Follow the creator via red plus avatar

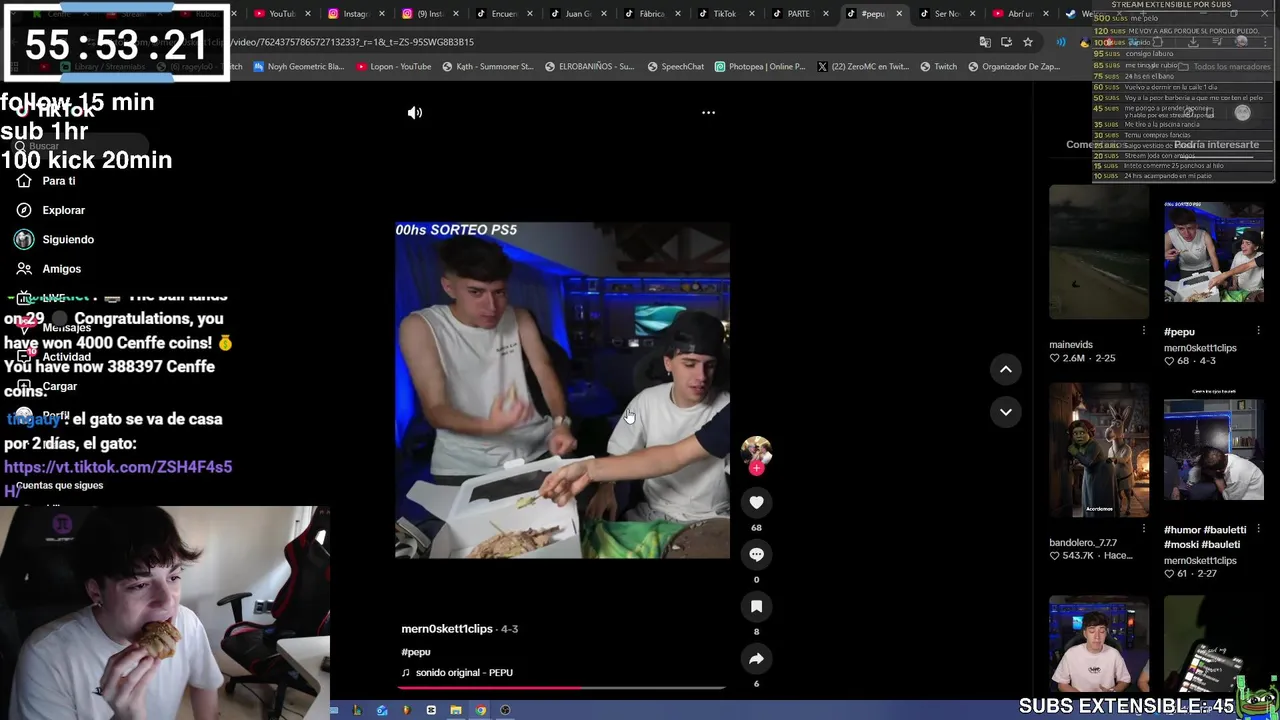click(x=756, y=467)
